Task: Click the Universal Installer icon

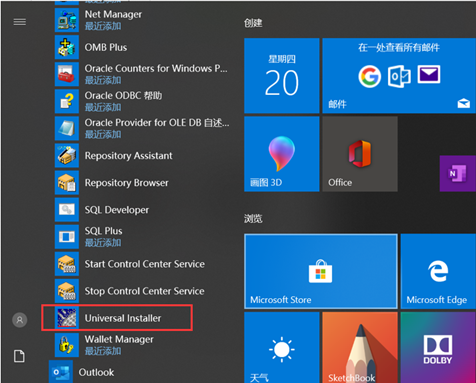Action: [x=67, y=318]
